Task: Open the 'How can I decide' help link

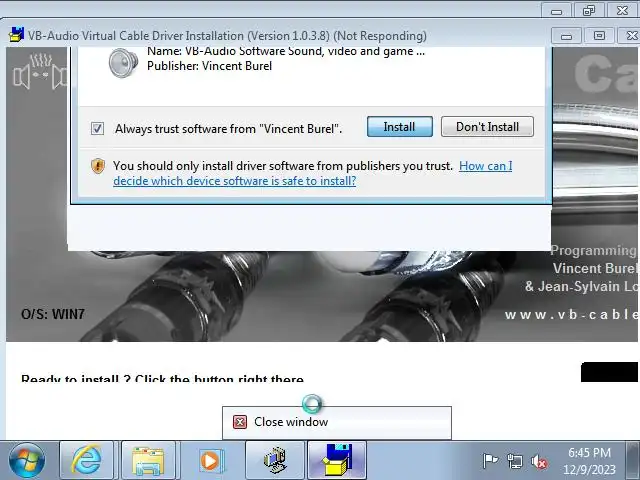Action: point(313,173)
